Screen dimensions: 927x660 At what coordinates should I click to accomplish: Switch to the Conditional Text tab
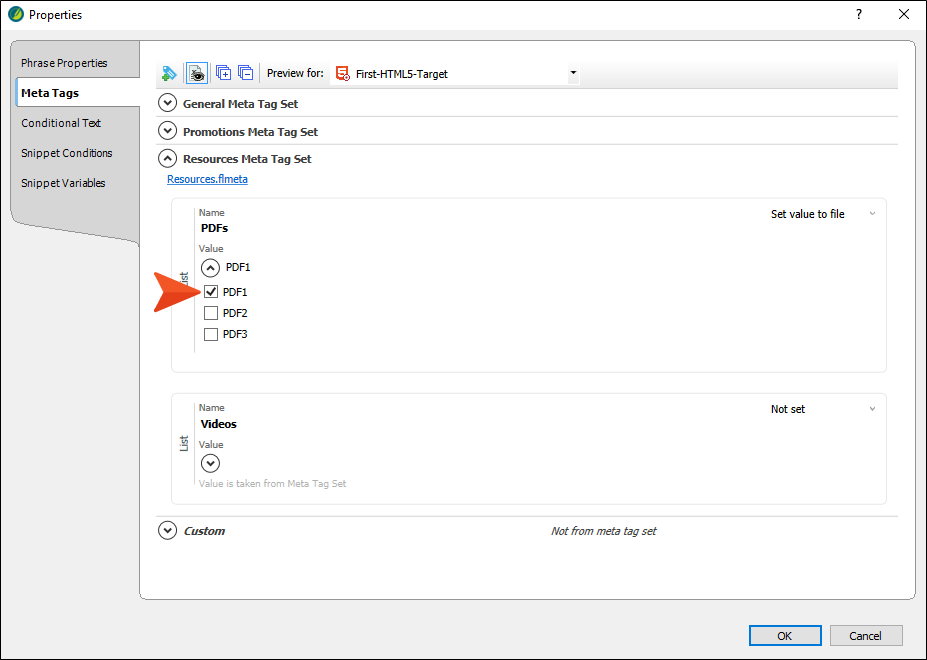[61, 123]
